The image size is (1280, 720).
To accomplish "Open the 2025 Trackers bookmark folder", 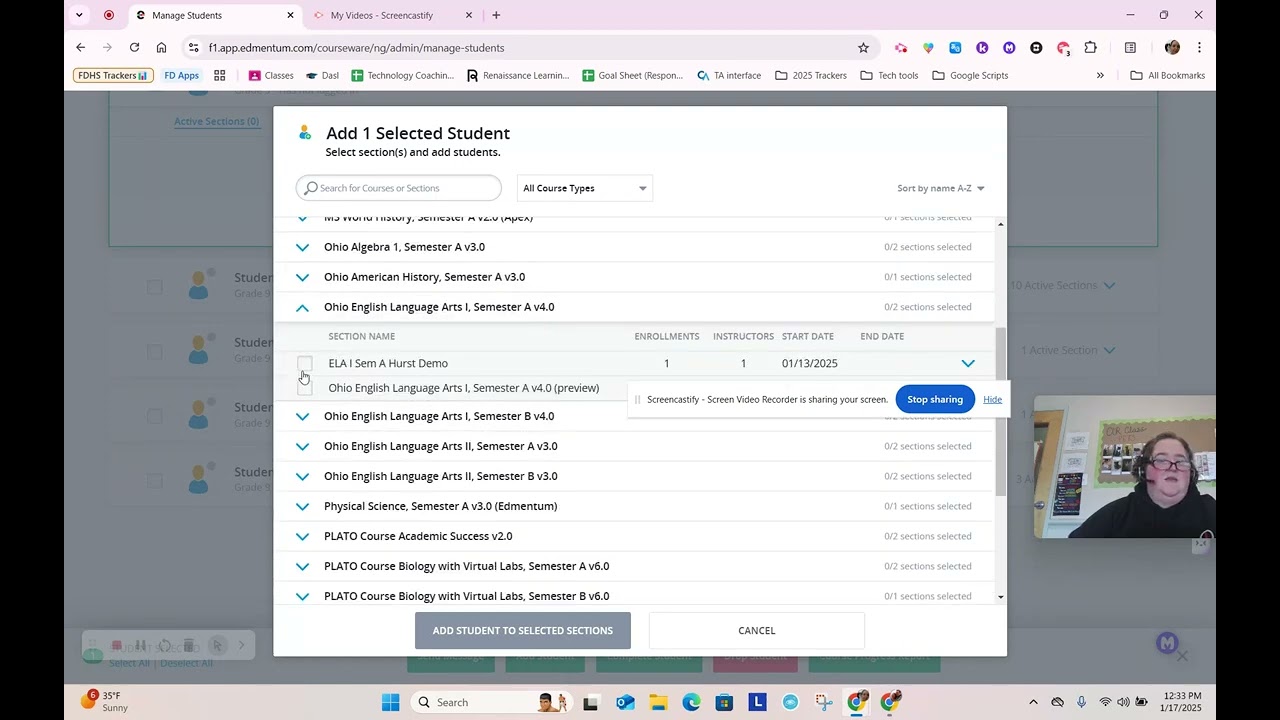I will [x=811, y=75].
